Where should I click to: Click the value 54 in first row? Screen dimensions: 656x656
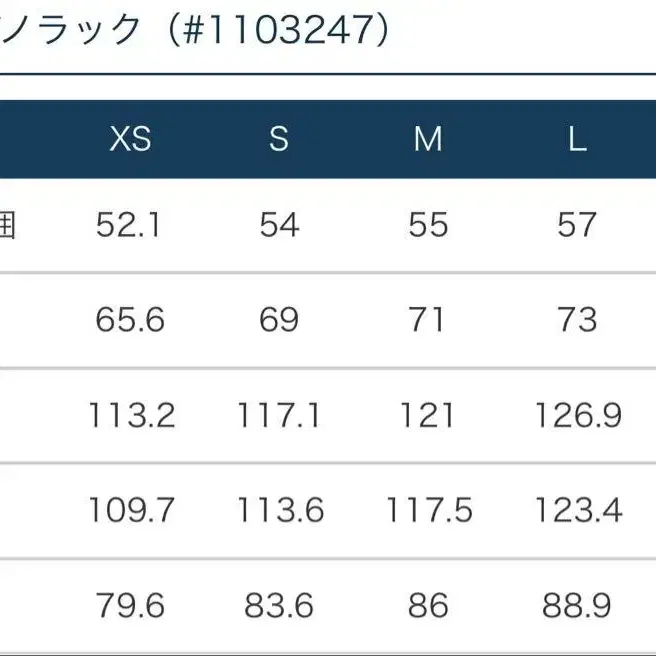pyautogui.click(x=279, y=225)
